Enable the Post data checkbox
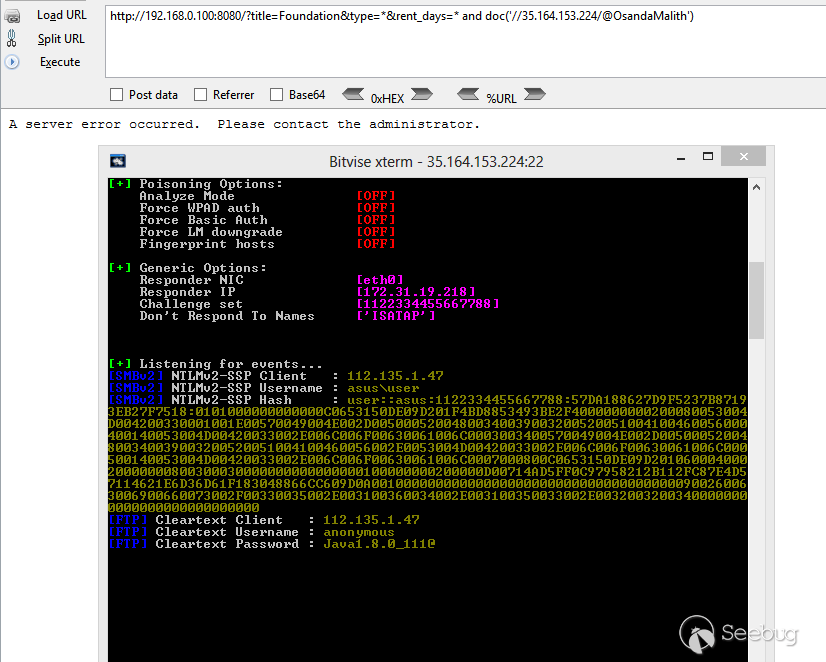The width and height of the screenshot is (826, 662). (116, 95)
